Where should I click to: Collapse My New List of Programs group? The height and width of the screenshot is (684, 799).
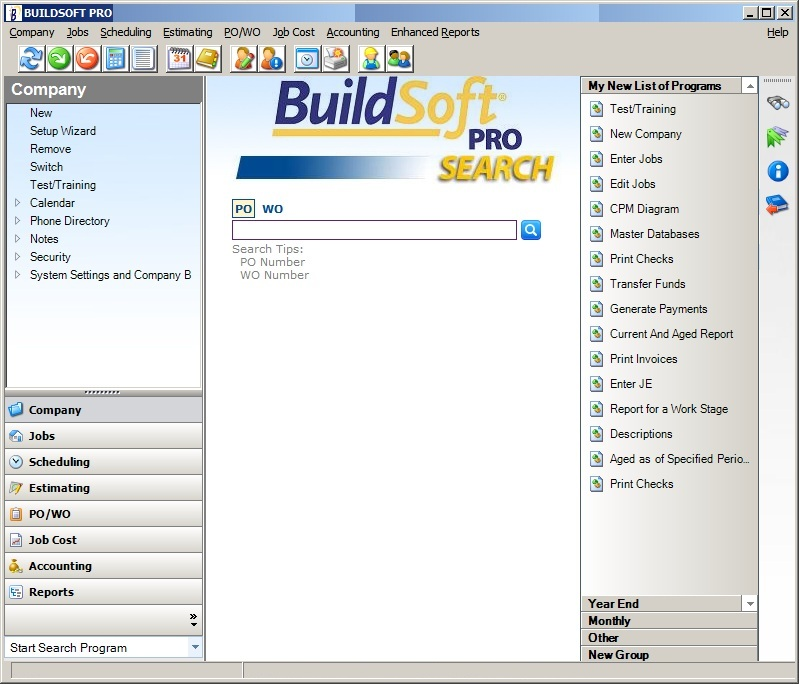[750, 86]
